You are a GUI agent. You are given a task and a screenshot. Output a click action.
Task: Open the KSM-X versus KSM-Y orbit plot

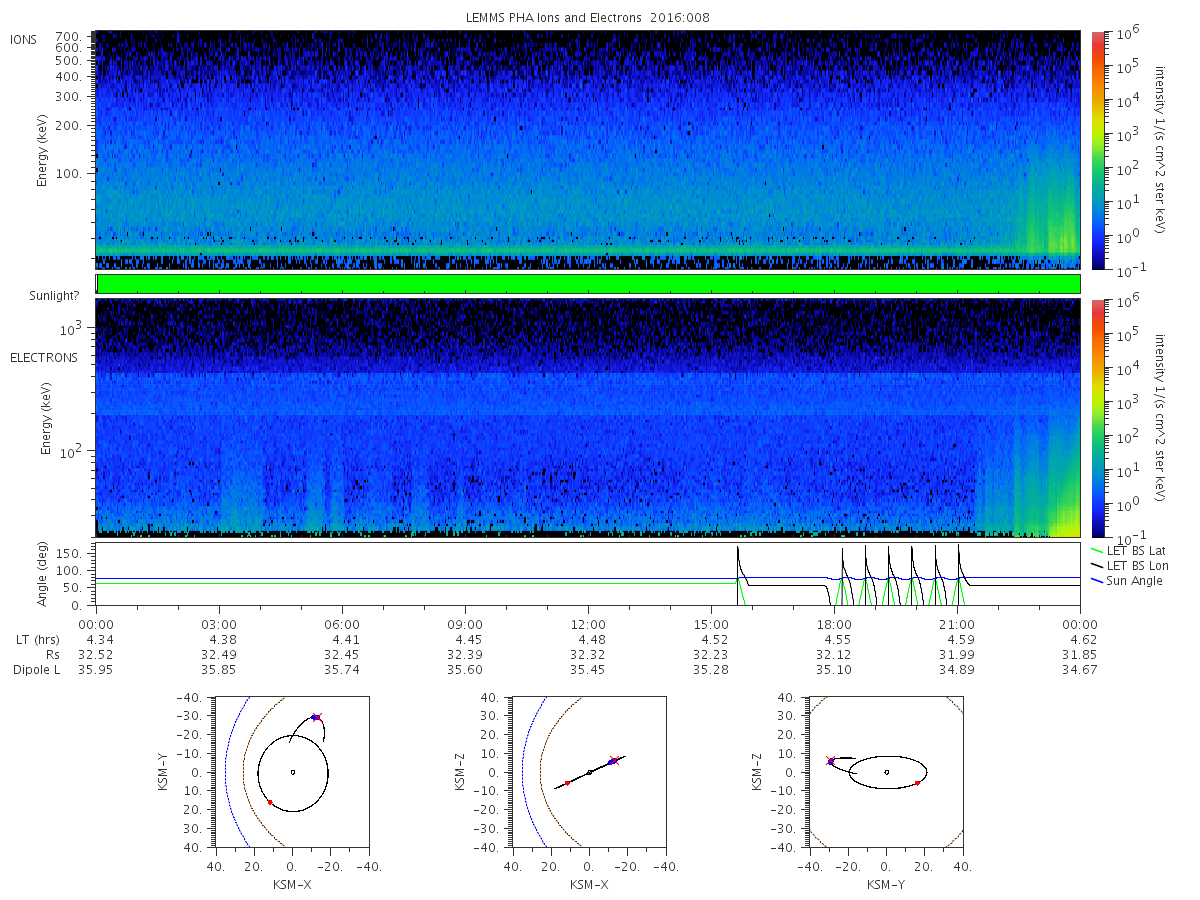pyautogui.click(x=292, y=772)
